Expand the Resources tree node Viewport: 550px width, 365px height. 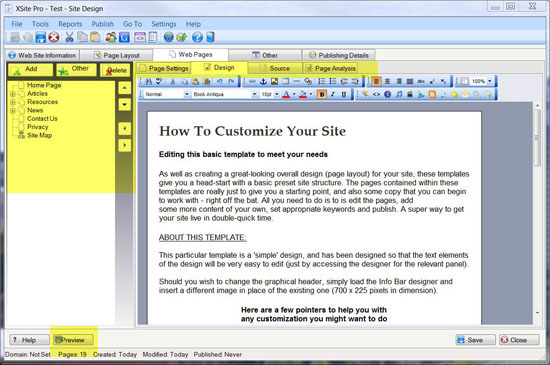(13, 102)
